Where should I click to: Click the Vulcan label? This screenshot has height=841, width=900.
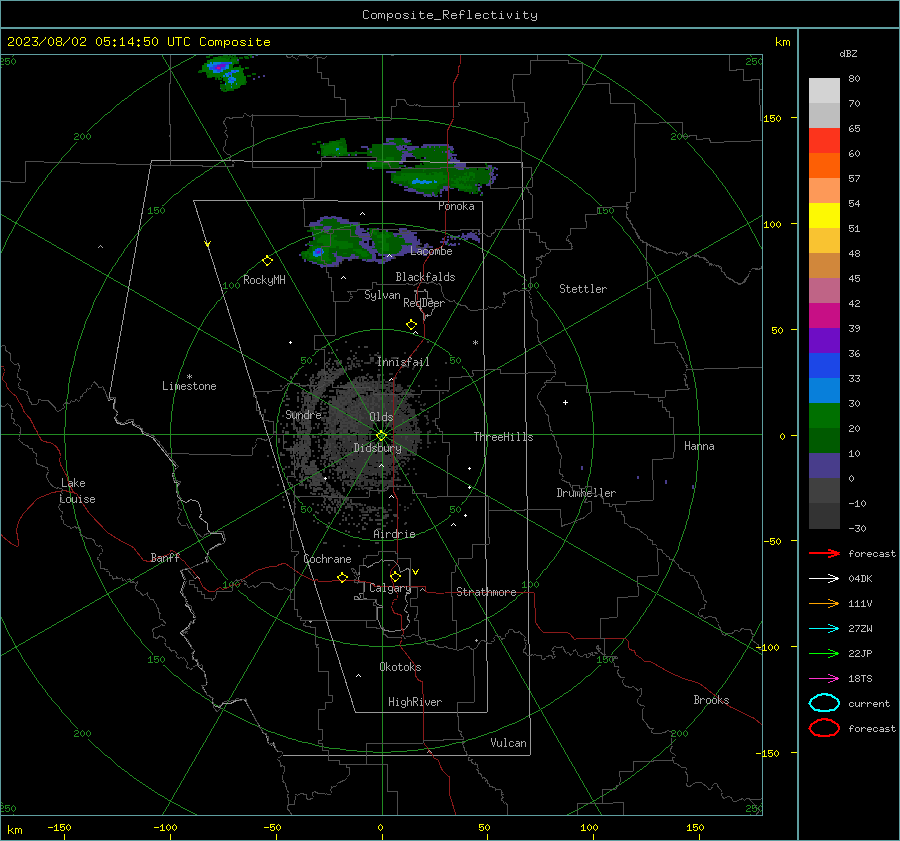(509, 743)
